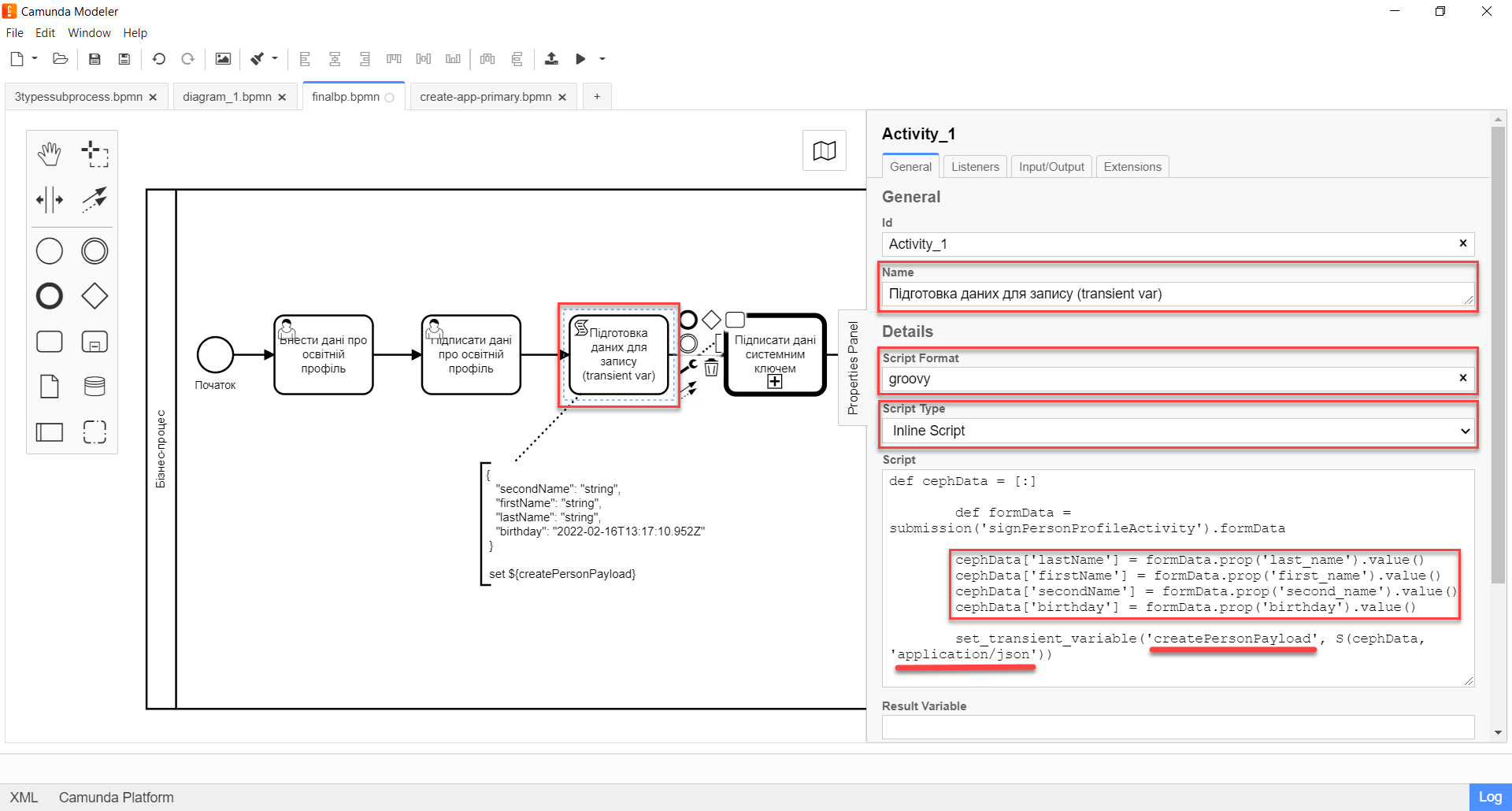Screen dimensions: 1512x811
Task: Switch to the Input/Output tab
Action: pyautogui.click(x=1051, y=167)
